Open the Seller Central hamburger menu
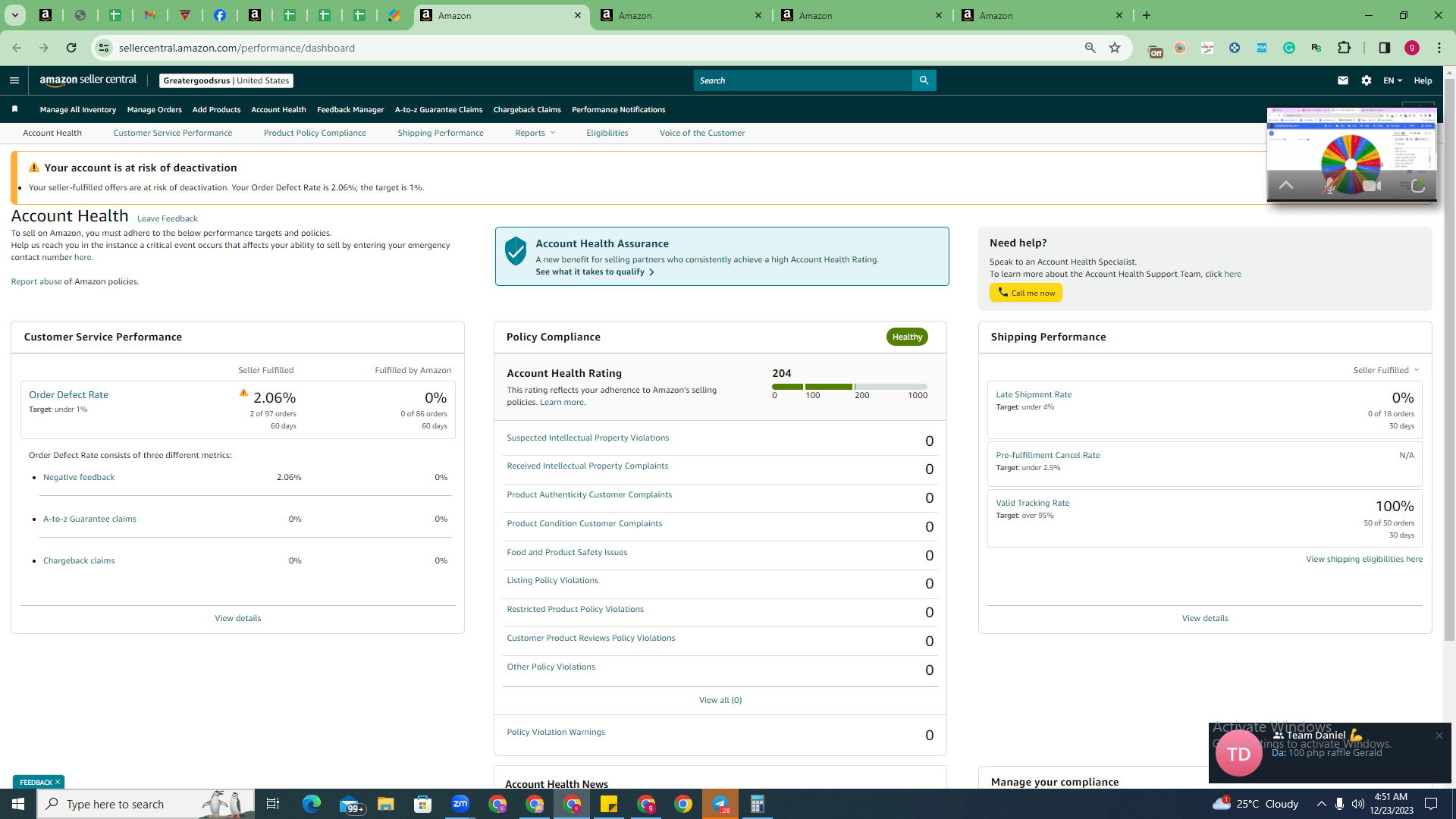This screenshot has height=819, width=1456. point(14,80)
